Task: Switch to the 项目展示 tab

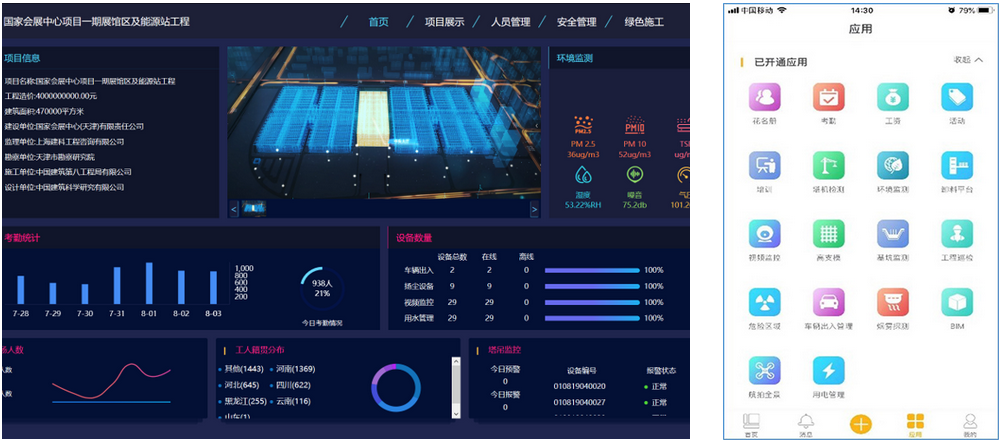Action: coord(444,22)
